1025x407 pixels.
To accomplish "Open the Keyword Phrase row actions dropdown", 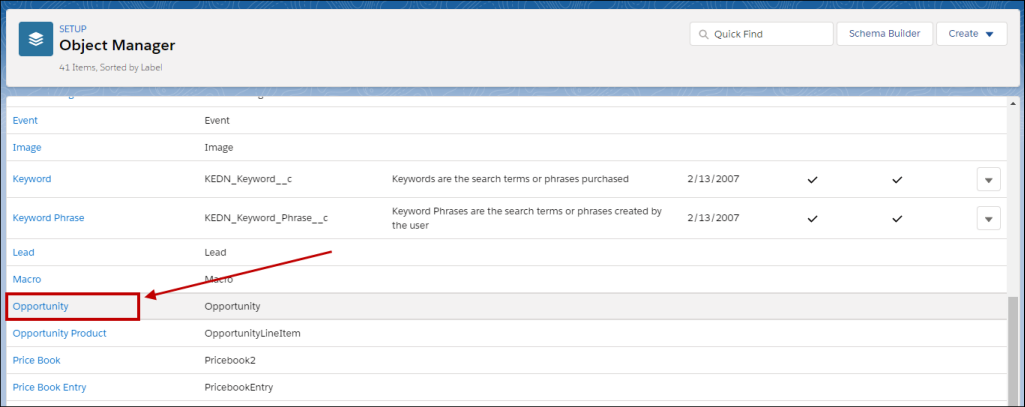I will [988, 219].
